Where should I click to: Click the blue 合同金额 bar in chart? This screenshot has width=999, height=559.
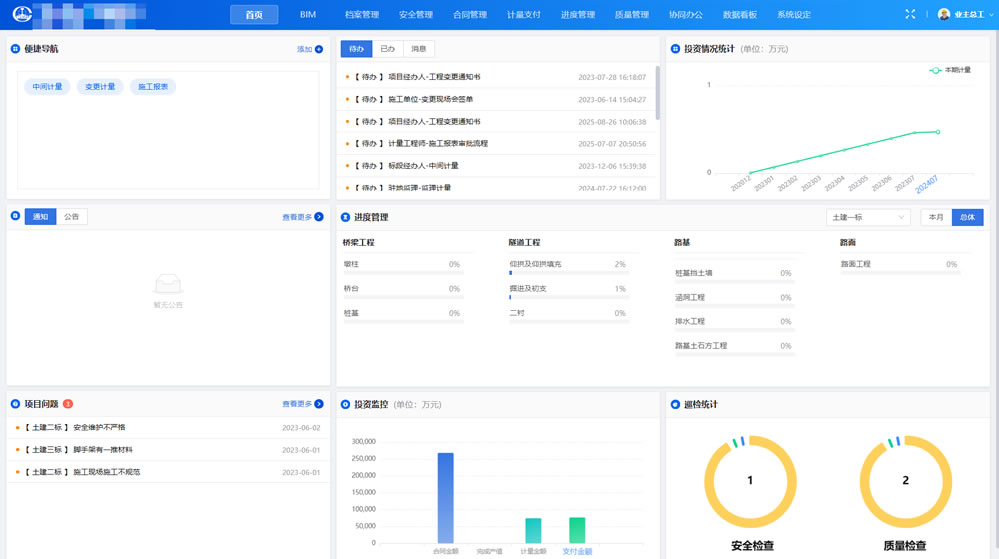click(x=445, y=497)
